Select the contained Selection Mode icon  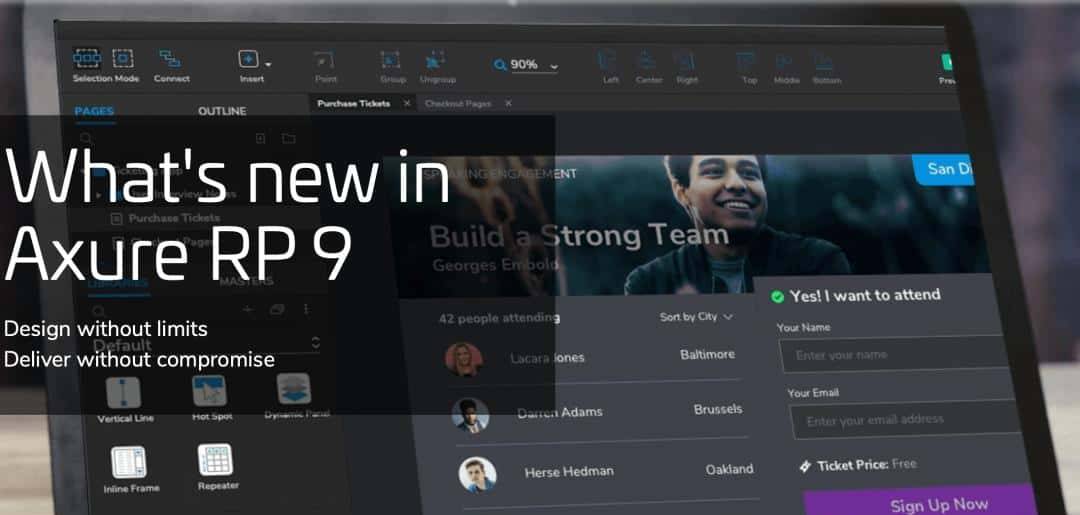(123, 59)
